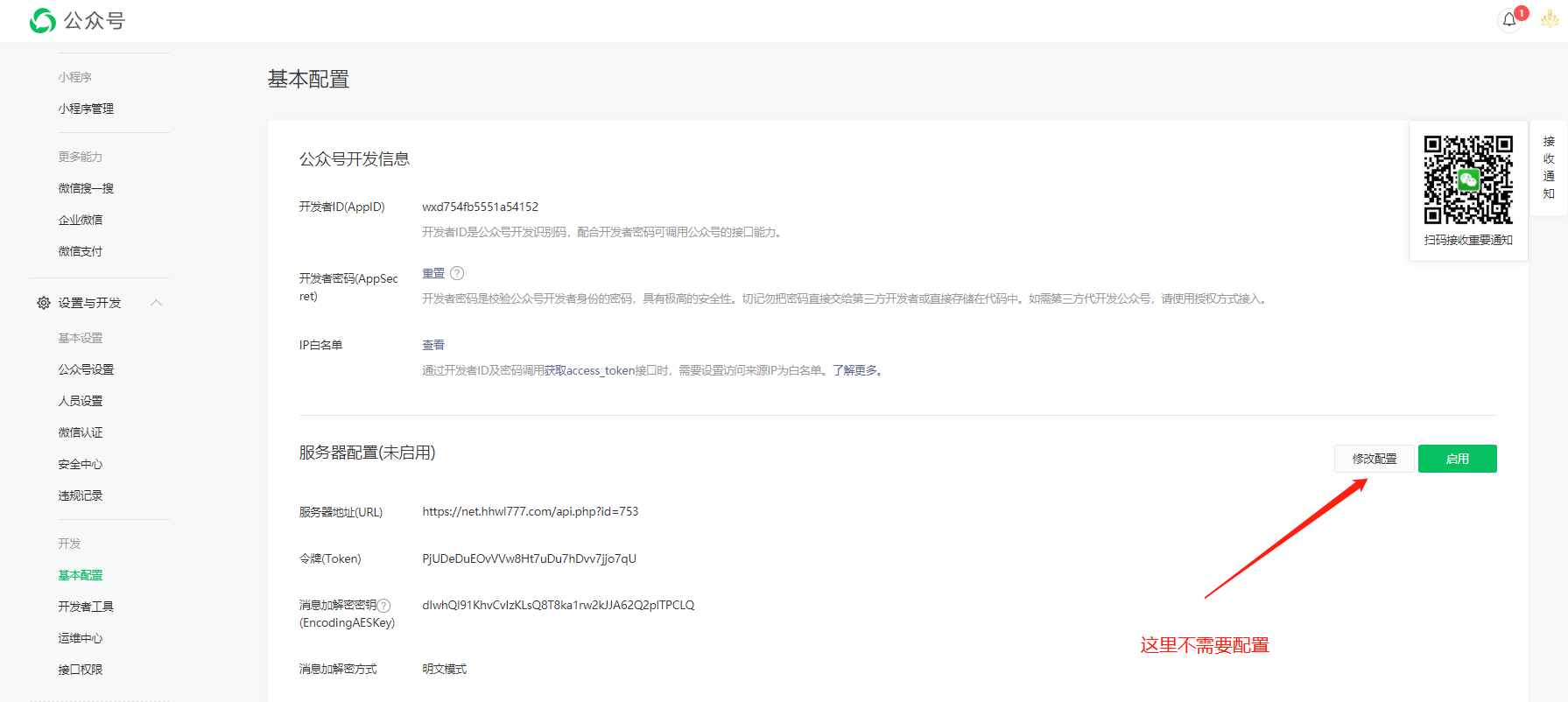
Task: Open 小程序管理 in sidebar
Action: coord(86,109)
